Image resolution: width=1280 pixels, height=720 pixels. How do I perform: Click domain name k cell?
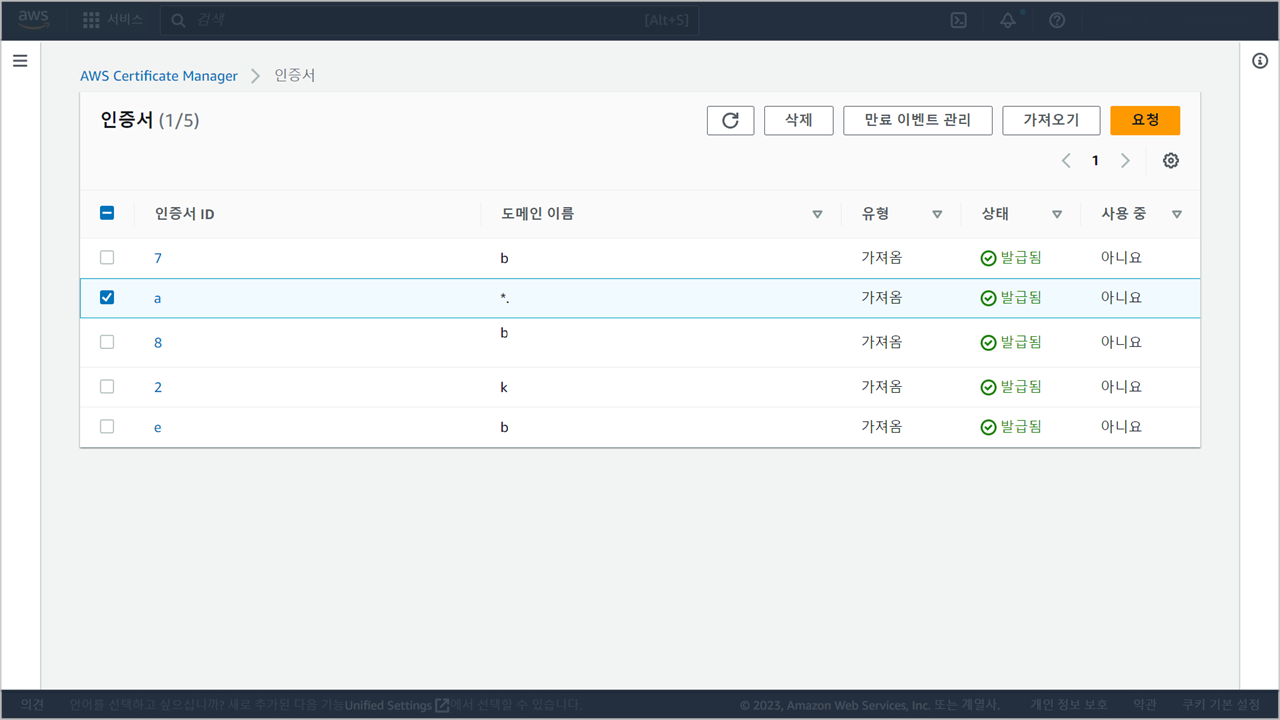(504, 387)
